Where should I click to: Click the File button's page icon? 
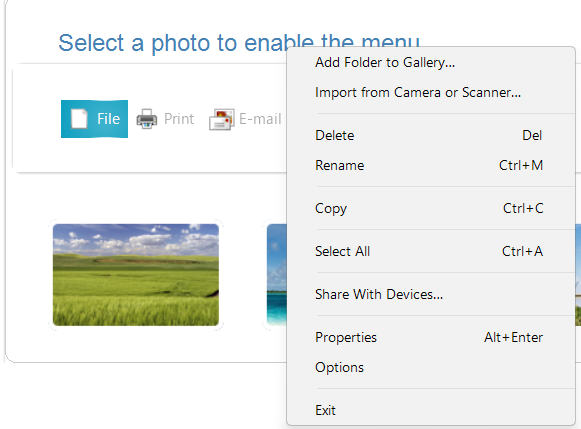coord(79,119)
